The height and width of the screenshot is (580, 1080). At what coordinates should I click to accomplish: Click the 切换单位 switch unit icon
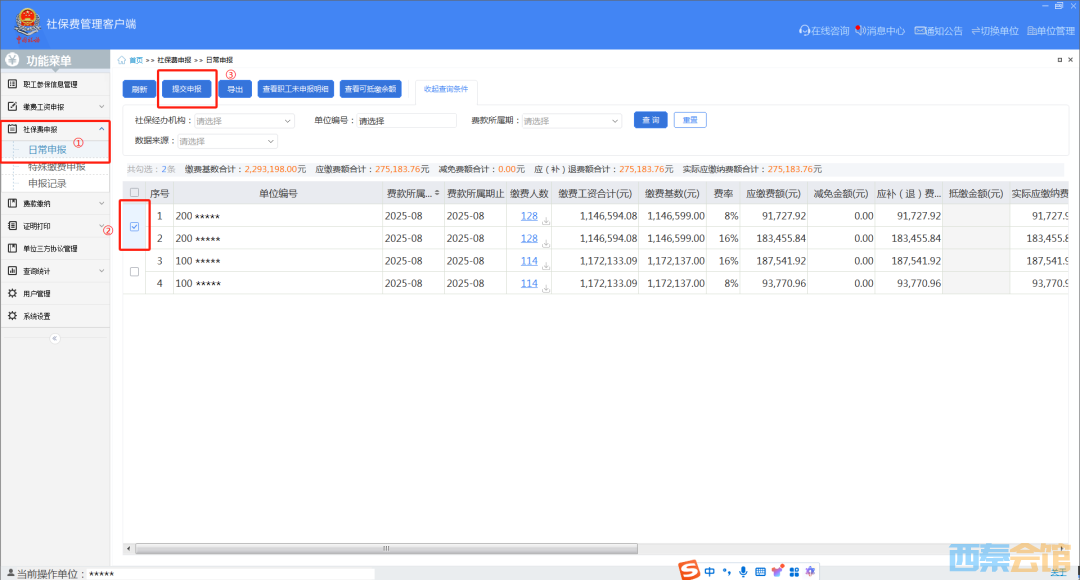coord(976,31)
